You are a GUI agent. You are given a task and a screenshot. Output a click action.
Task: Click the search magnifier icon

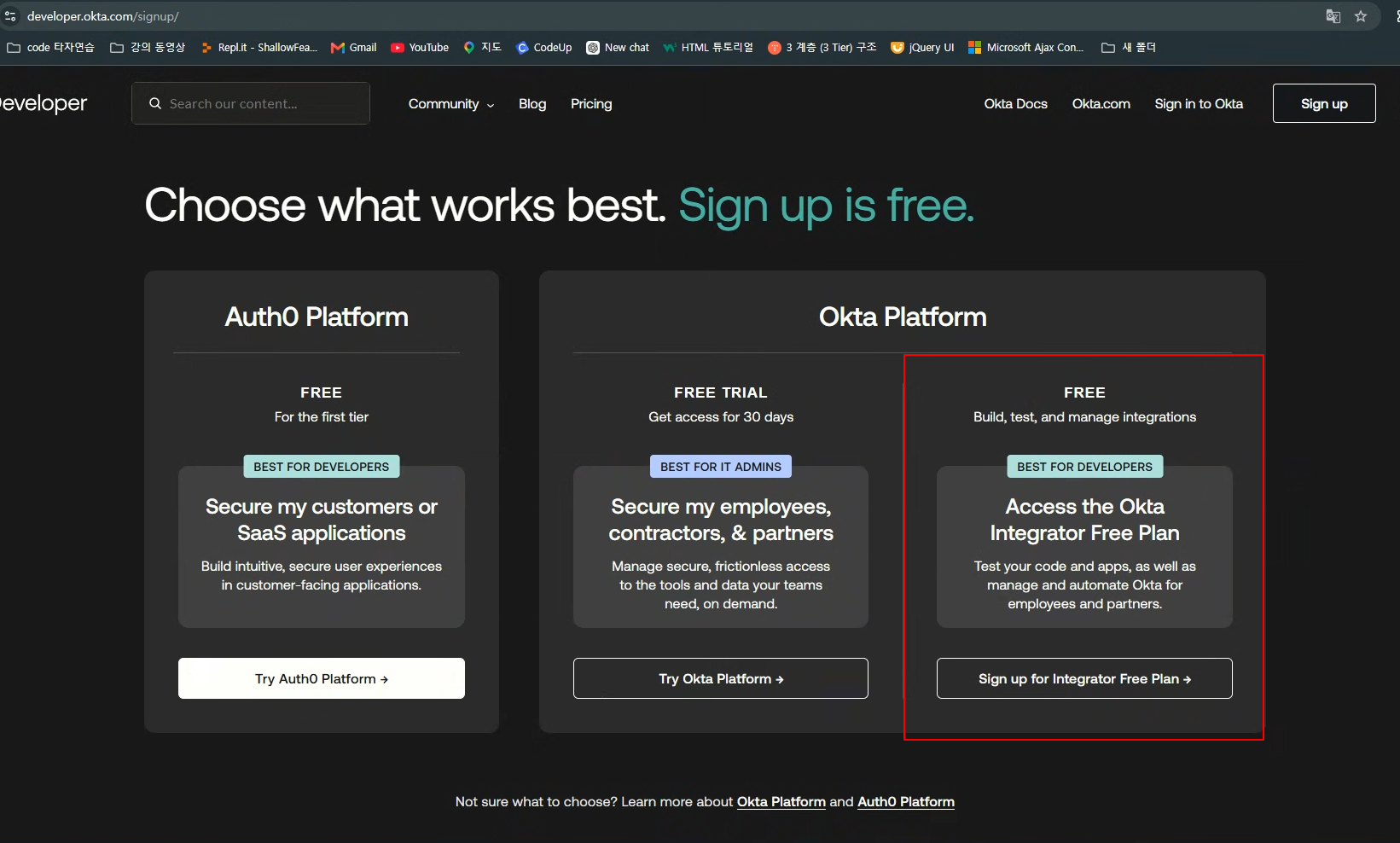155,103
